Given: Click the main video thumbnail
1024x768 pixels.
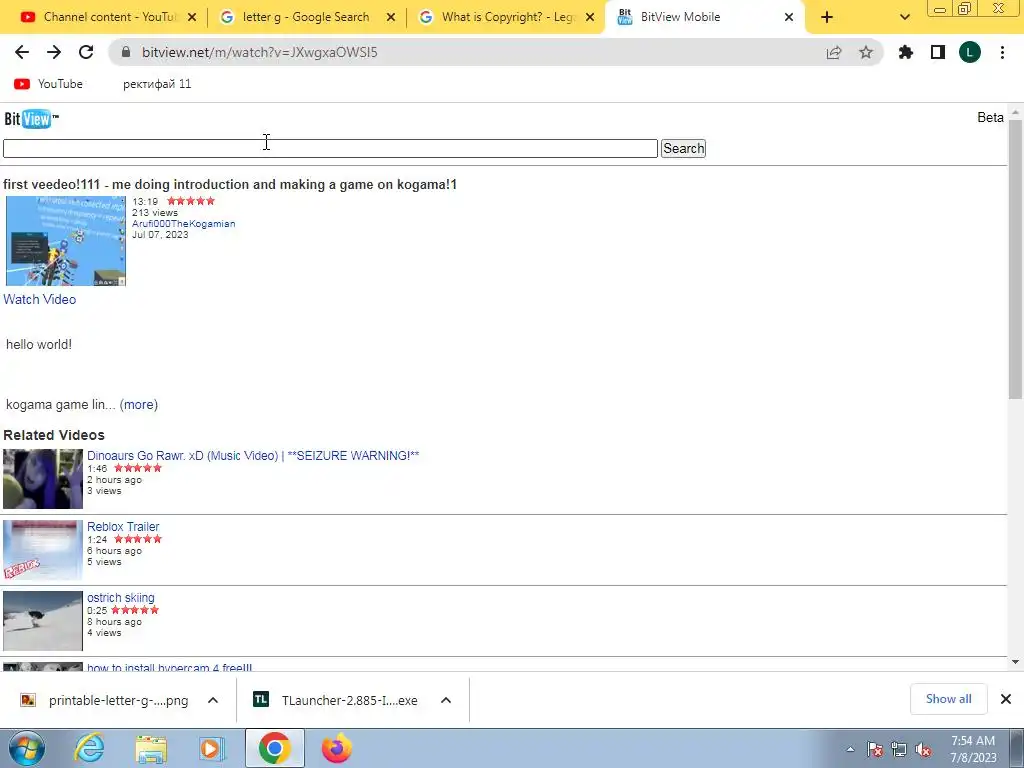Looking at the screenshot, I should click(65, 241).
